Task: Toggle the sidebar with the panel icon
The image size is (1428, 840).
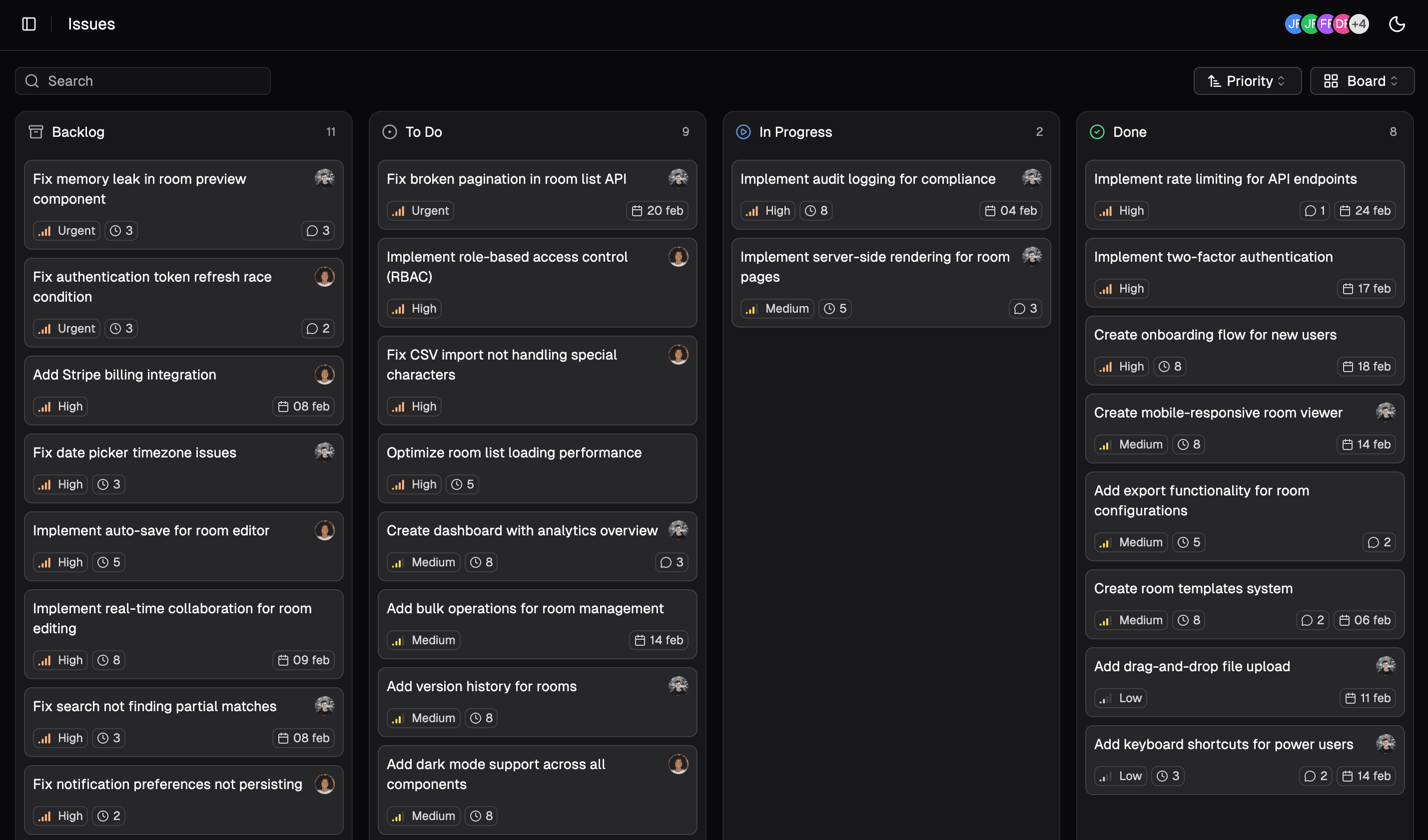Action: (29, 24)
